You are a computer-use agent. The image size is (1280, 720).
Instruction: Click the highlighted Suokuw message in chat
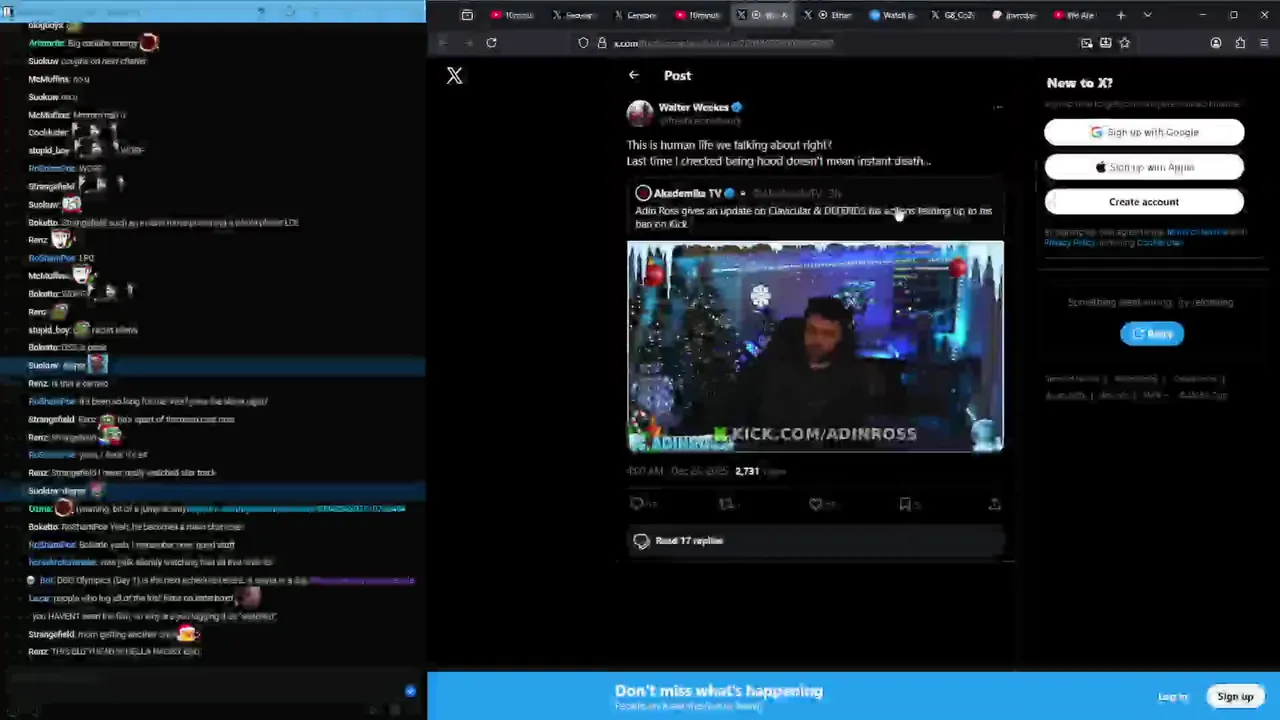[213, 365]
